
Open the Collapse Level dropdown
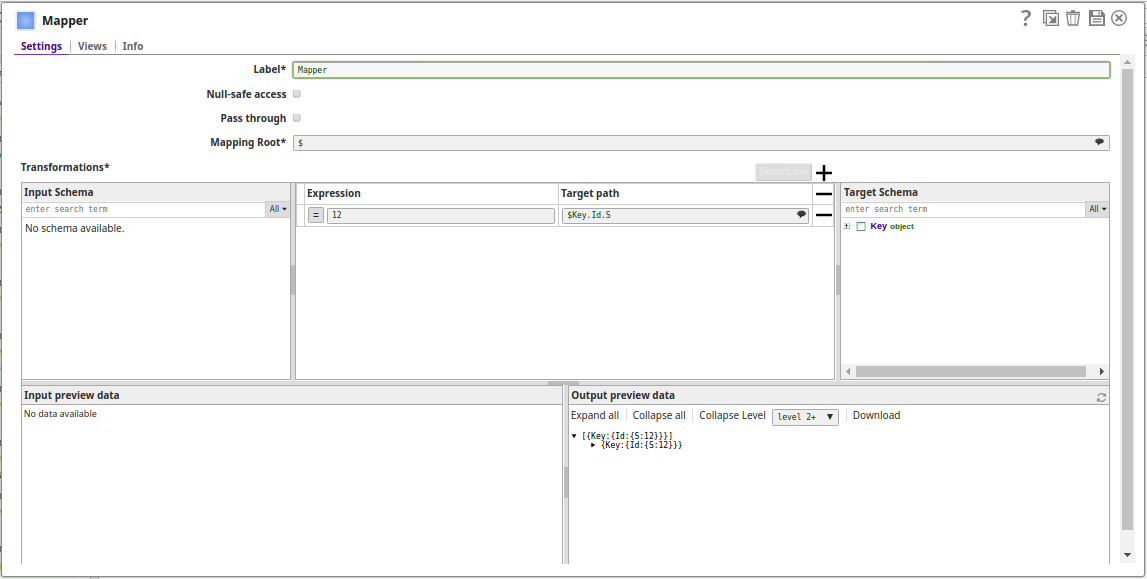click(x=805, y=417)
